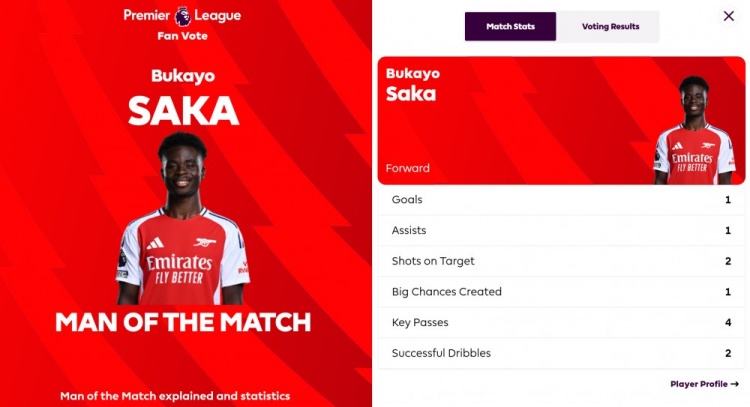750x407 pixels.
Task: Open the Player Profile link
Action: click(699, 384)
